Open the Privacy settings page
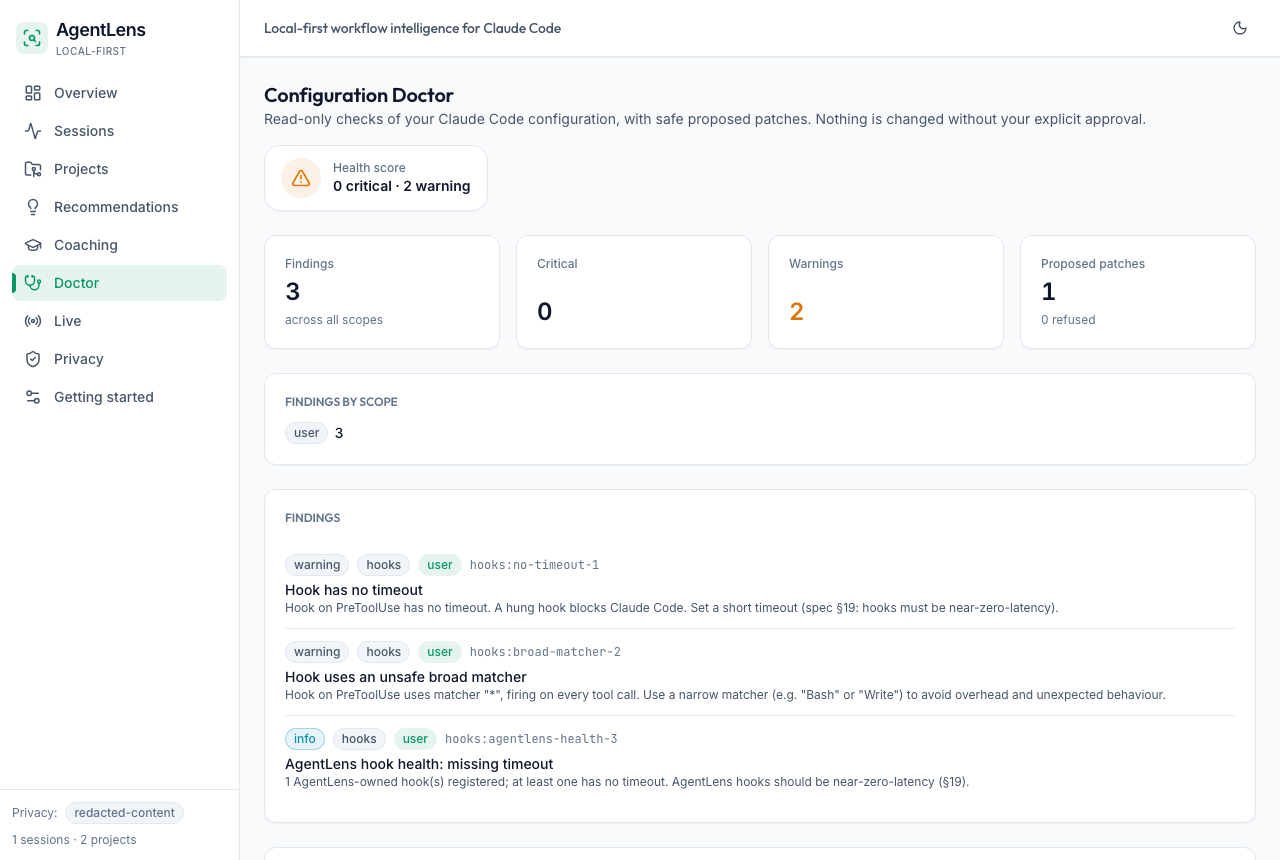The height and width of the screenshot is (860, 1280). coord(119,359)
